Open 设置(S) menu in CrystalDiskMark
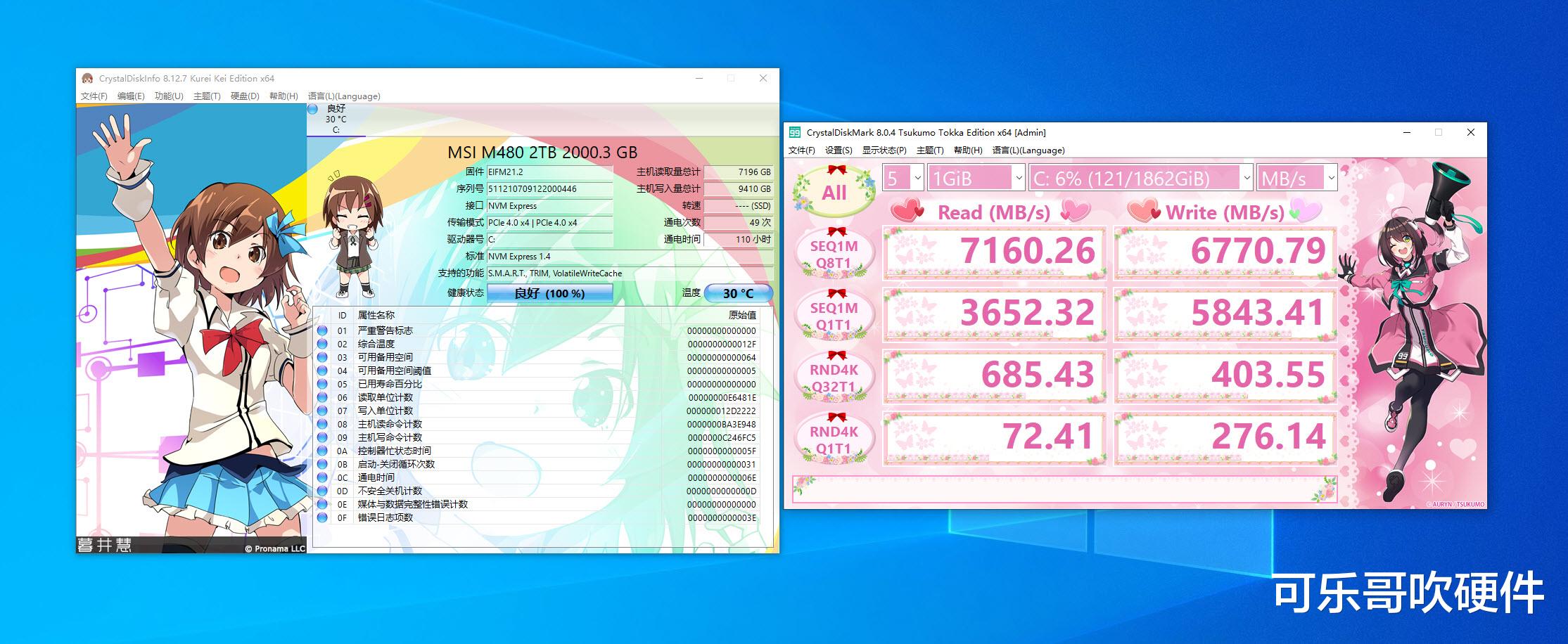 coord(839,150)
